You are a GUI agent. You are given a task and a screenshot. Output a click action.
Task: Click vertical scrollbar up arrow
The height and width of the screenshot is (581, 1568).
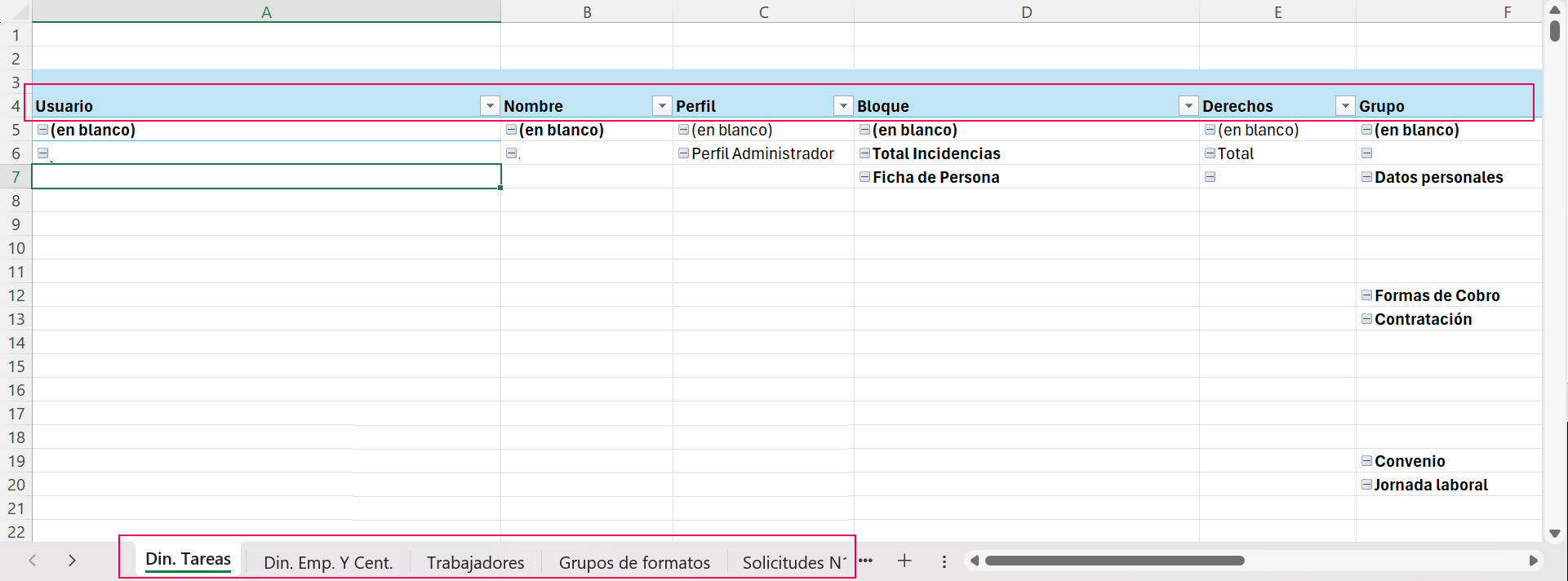pos(1555,10)
